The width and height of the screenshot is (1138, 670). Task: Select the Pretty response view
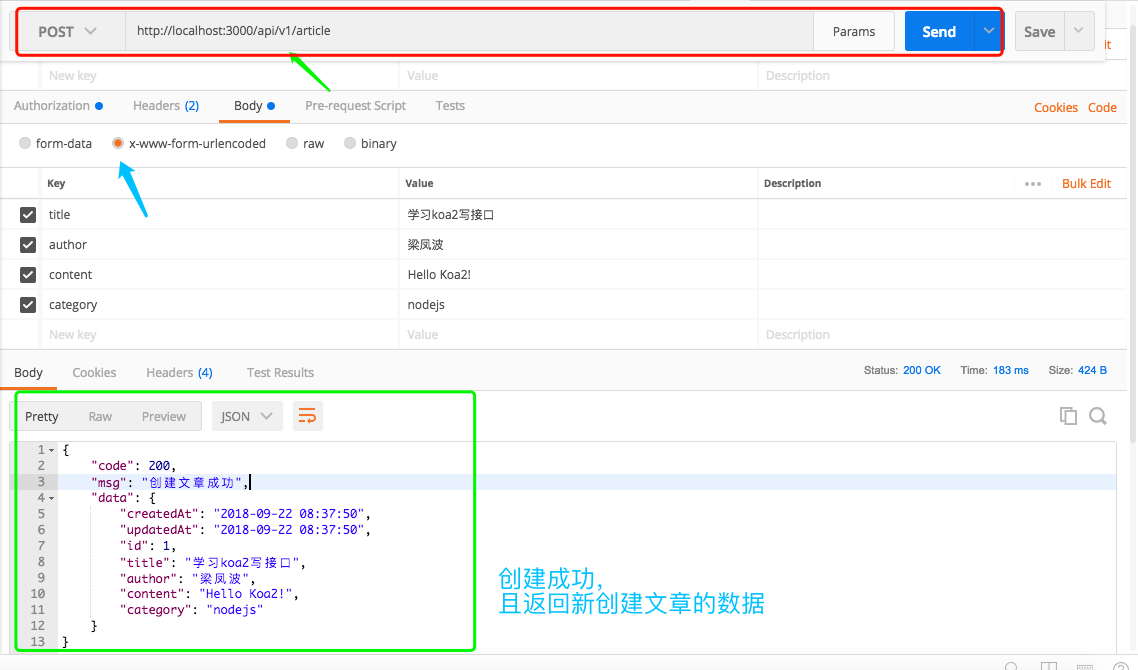tap(41, 416)
